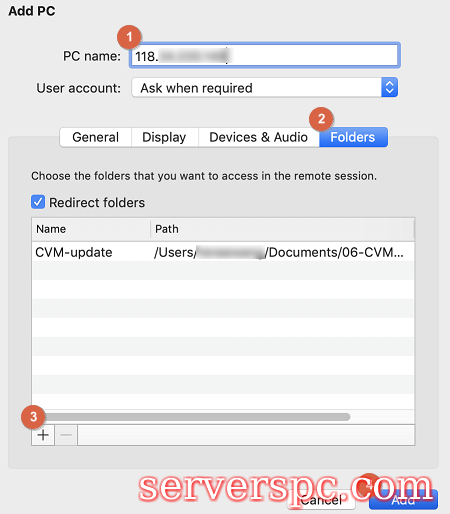This screenshot has width=450, height=514.
Task: Select the CVM-update folder row
Action: pyautogui.click(x=223, y=252)
